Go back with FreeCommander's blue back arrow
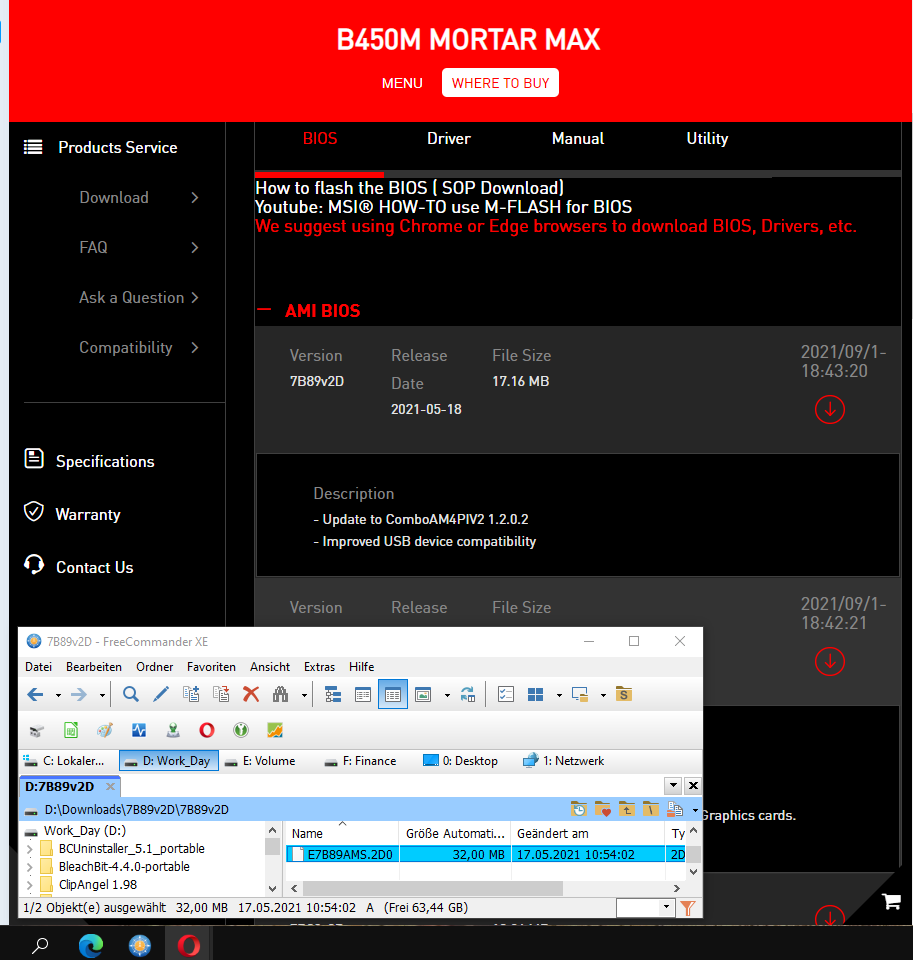 coord(35,695)
